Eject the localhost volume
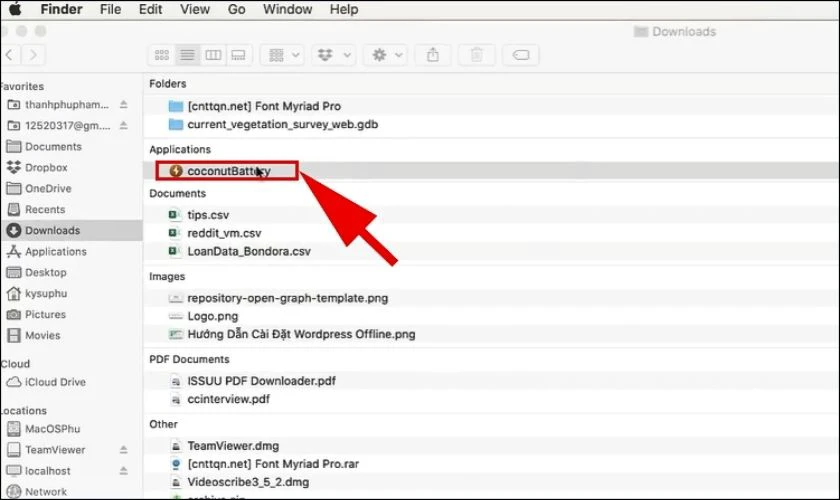 click(123, 471)
